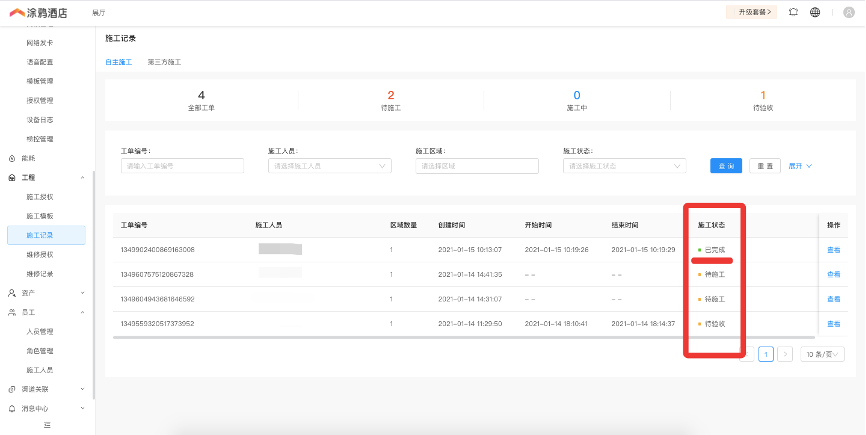Open the 施工人员 filter dropdown
Viewport: 866px width, 435px height.
click(330, 166)
